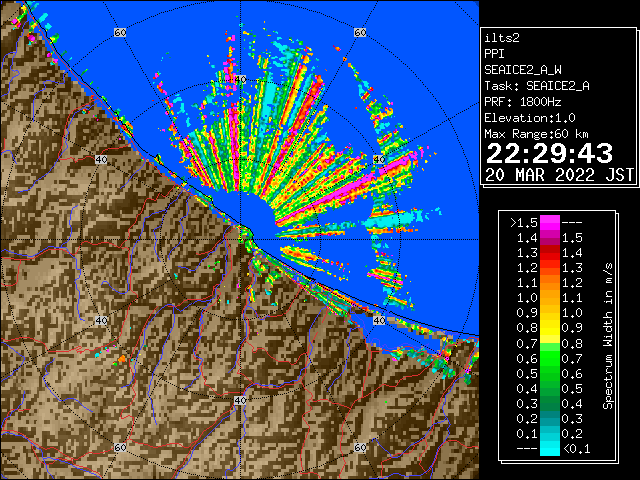
Task: Click the 'Spectrum Width in m/s' axis label
Action: tap(608, 336)
